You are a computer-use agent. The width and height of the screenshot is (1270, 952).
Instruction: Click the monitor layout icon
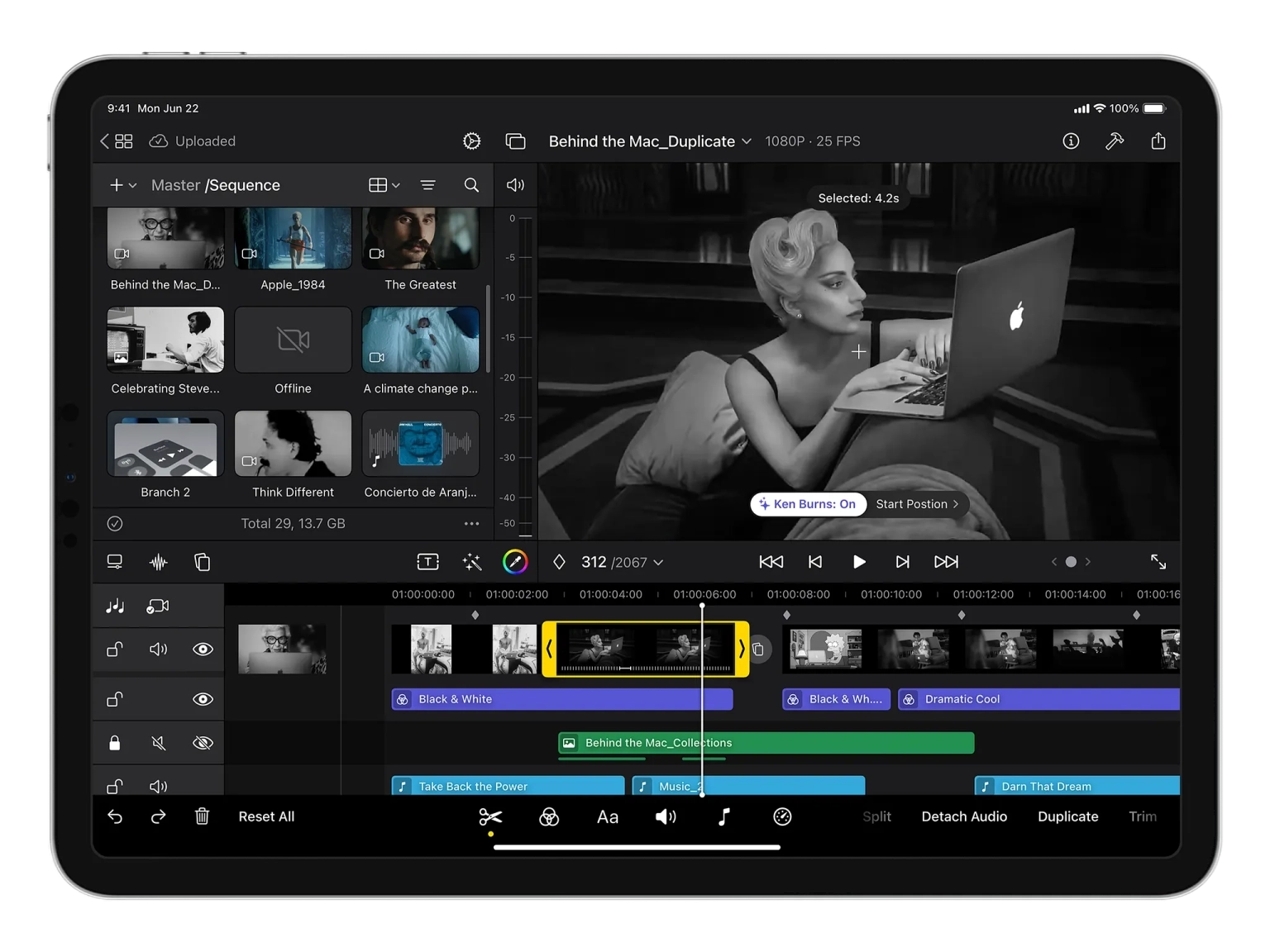(115, 562)
